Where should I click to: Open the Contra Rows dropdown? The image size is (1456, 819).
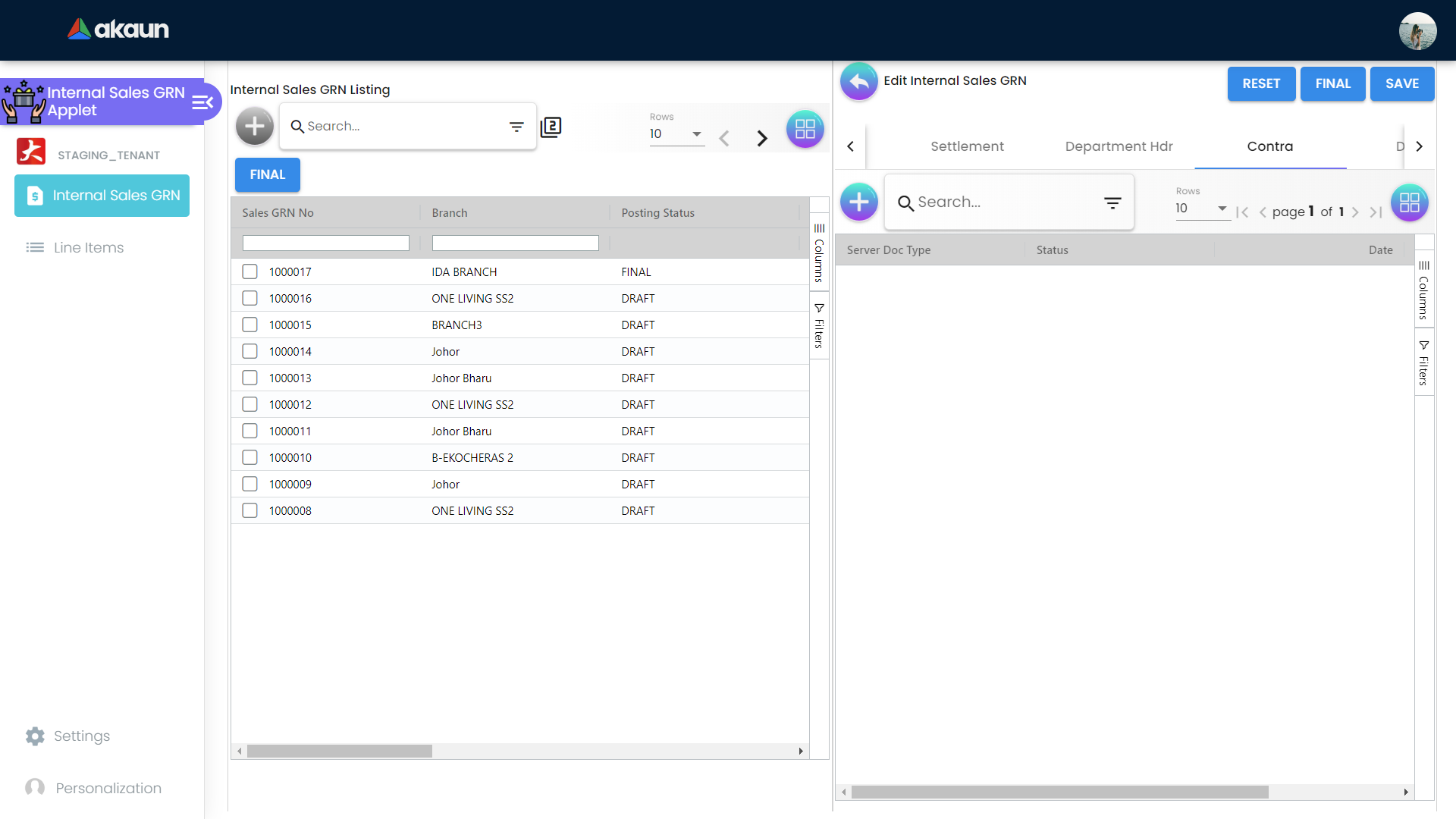[x=1202, y=209]
